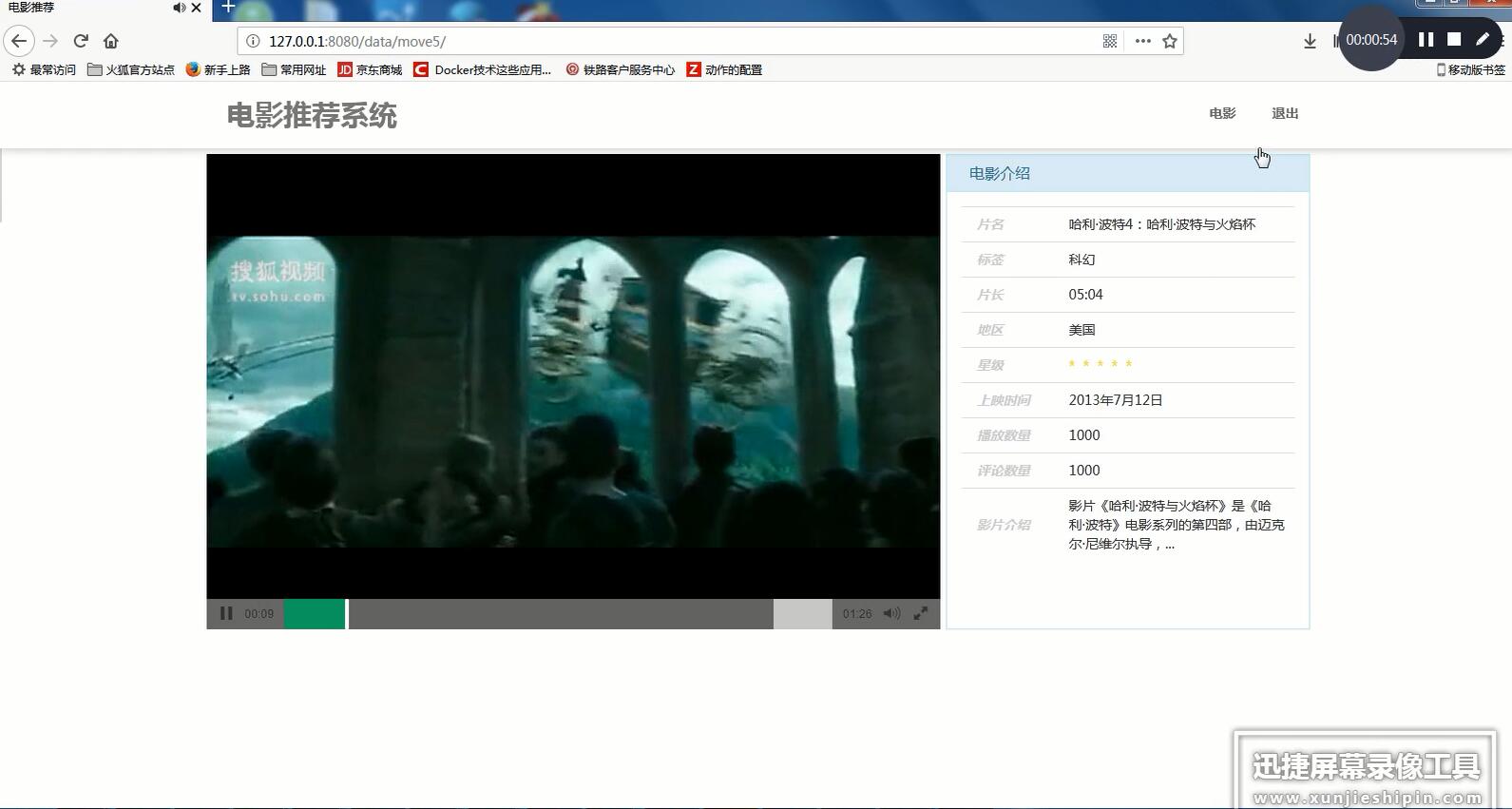
Task: Enter fullscreen with the player expand icon
Action: (921, 613)
